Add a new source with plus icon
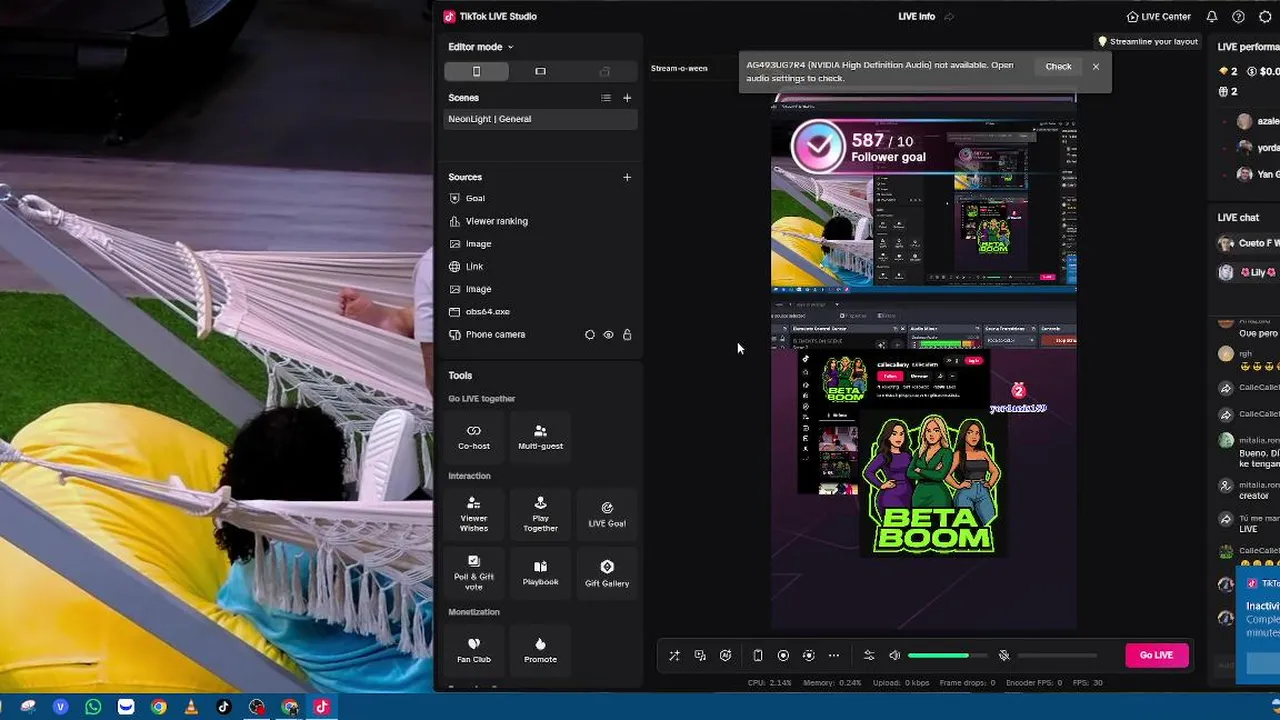This screenshot has height=720, width=1280. coord(627,177)
